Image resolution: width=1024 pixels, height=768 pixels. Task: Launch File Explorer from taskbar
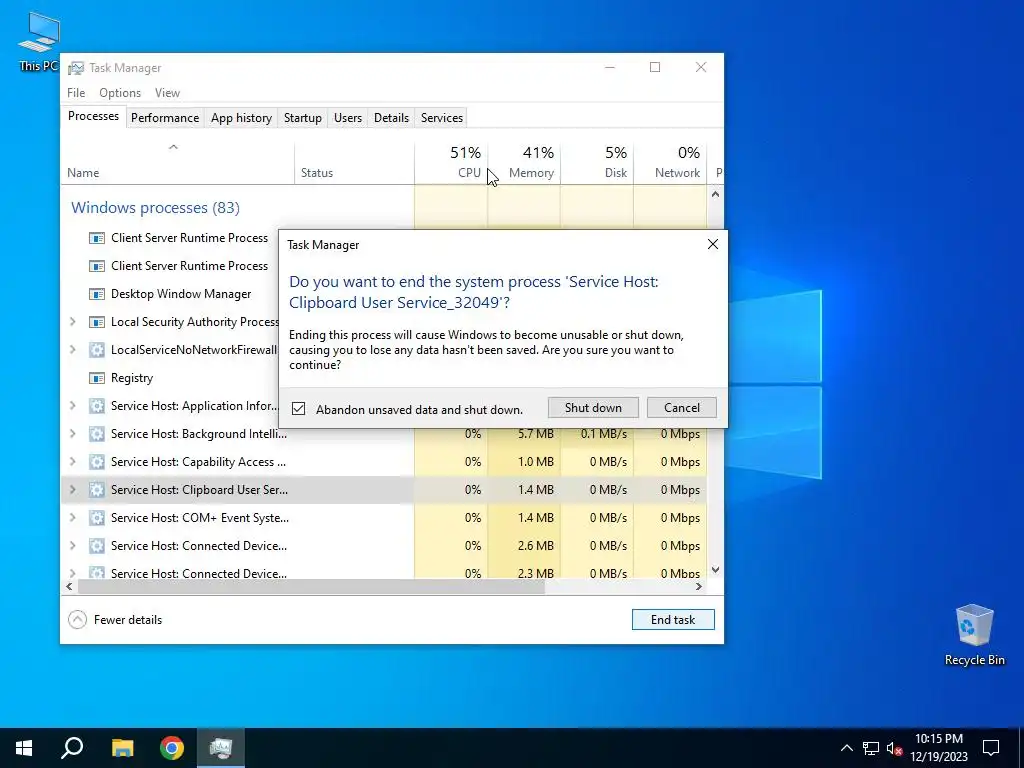(x=122, y=748)
